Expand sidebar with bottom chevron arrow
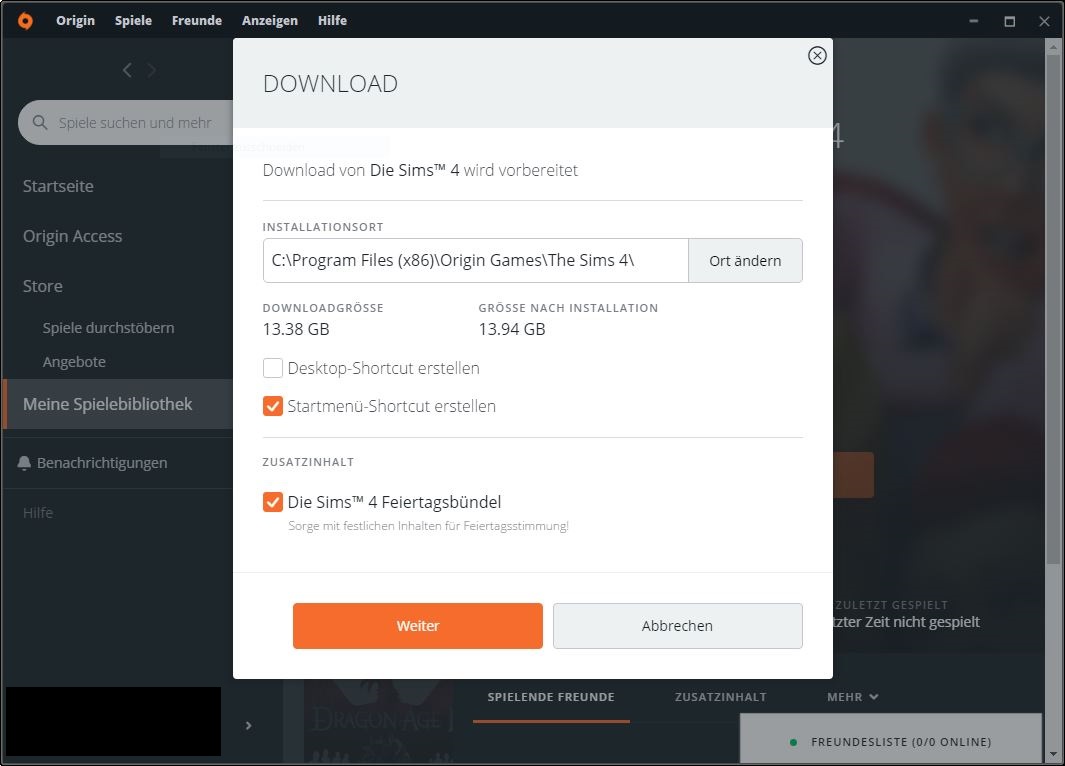Image resolution: width=1065 pixels, height=766 pixels. click(249, 725)
